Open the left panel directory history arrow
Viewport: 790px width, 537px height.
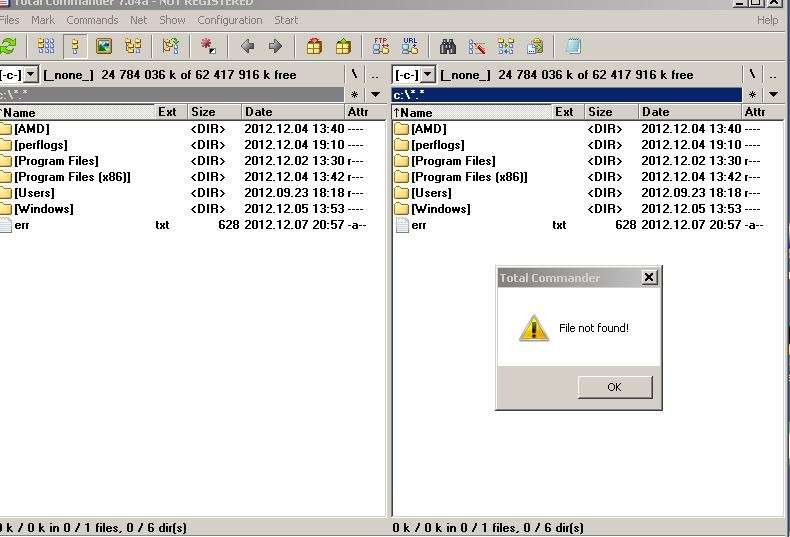pos(375,94)
